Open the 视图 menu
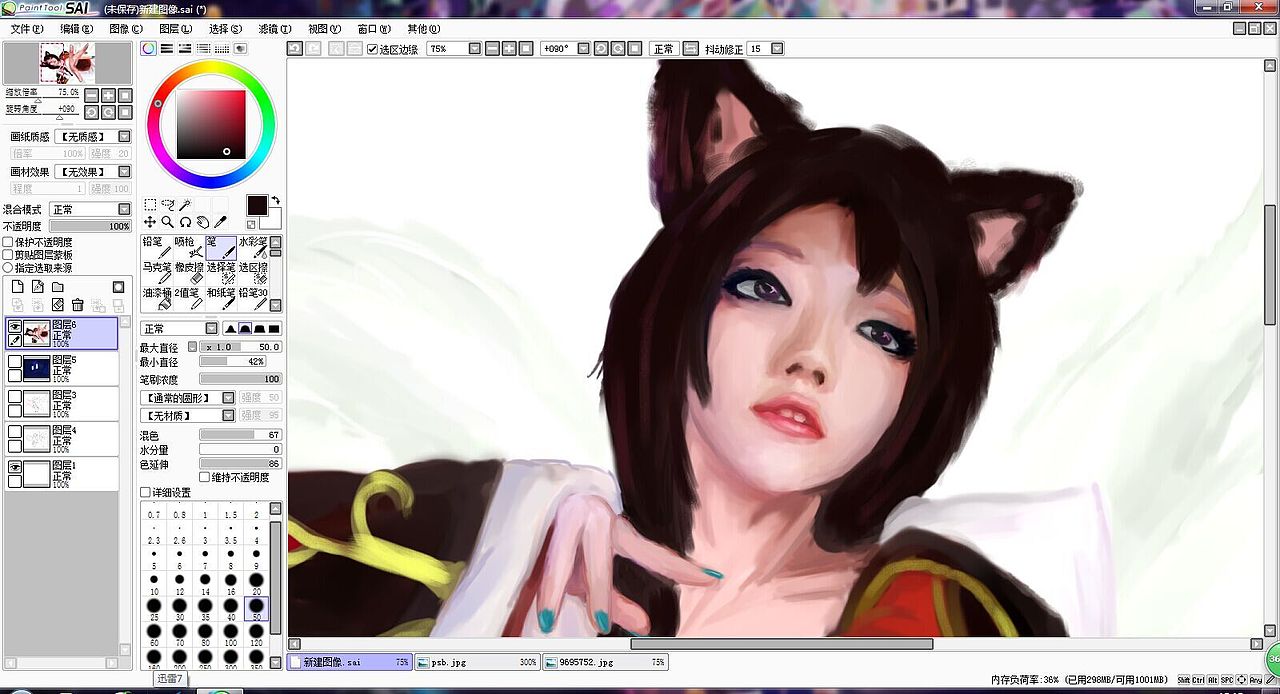The width and height of the screenshot is (1280, 694). (325, 29)
